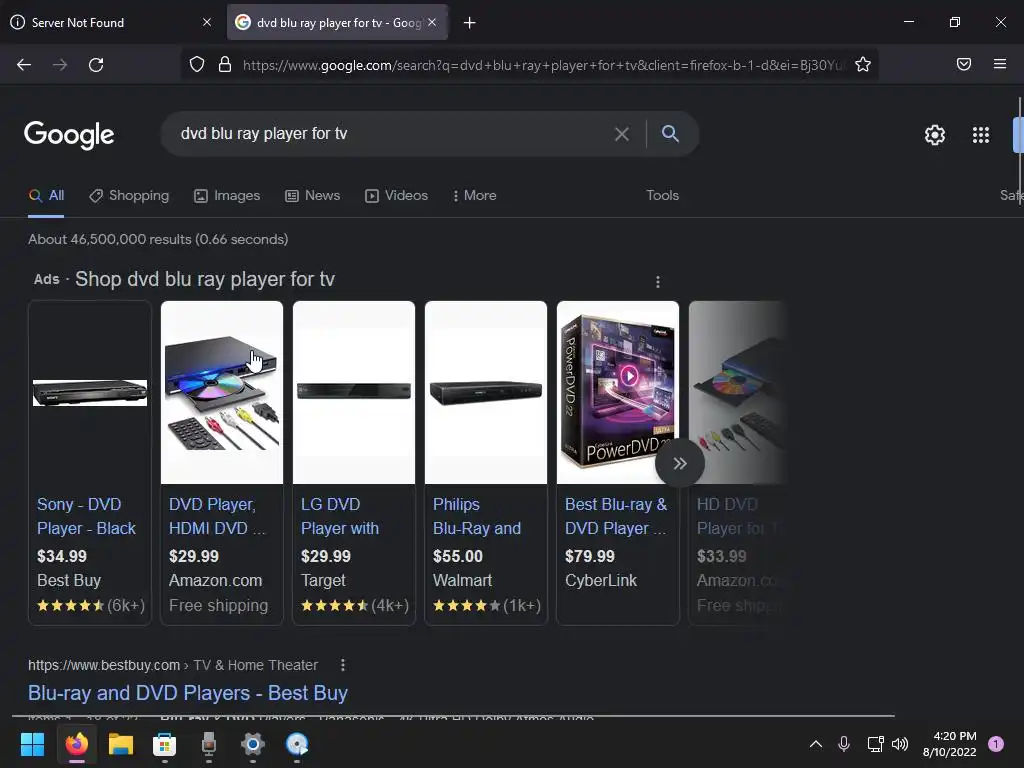Open Sony - DVD Player - Black link

tap(86, 517)
